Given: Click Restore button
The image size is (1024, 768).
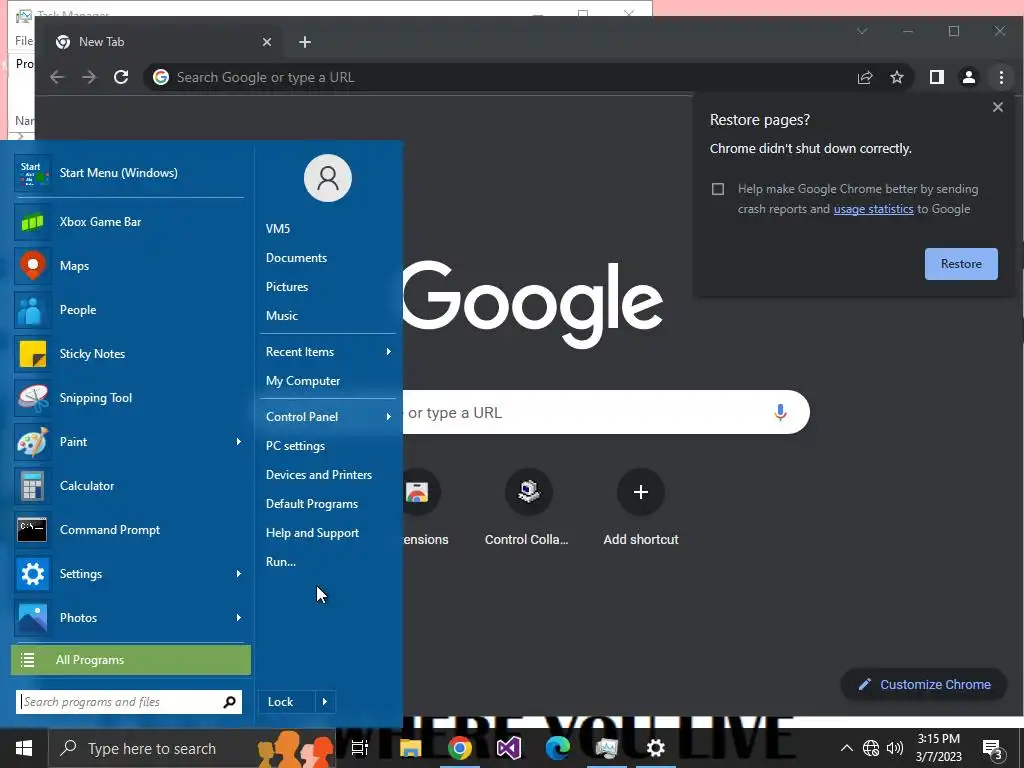Looking at the screenshot, I should coord(961,264).
